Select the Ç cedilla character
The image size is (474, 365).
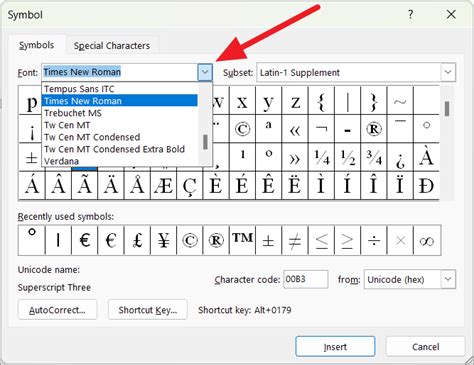click(x=190, y=186)
